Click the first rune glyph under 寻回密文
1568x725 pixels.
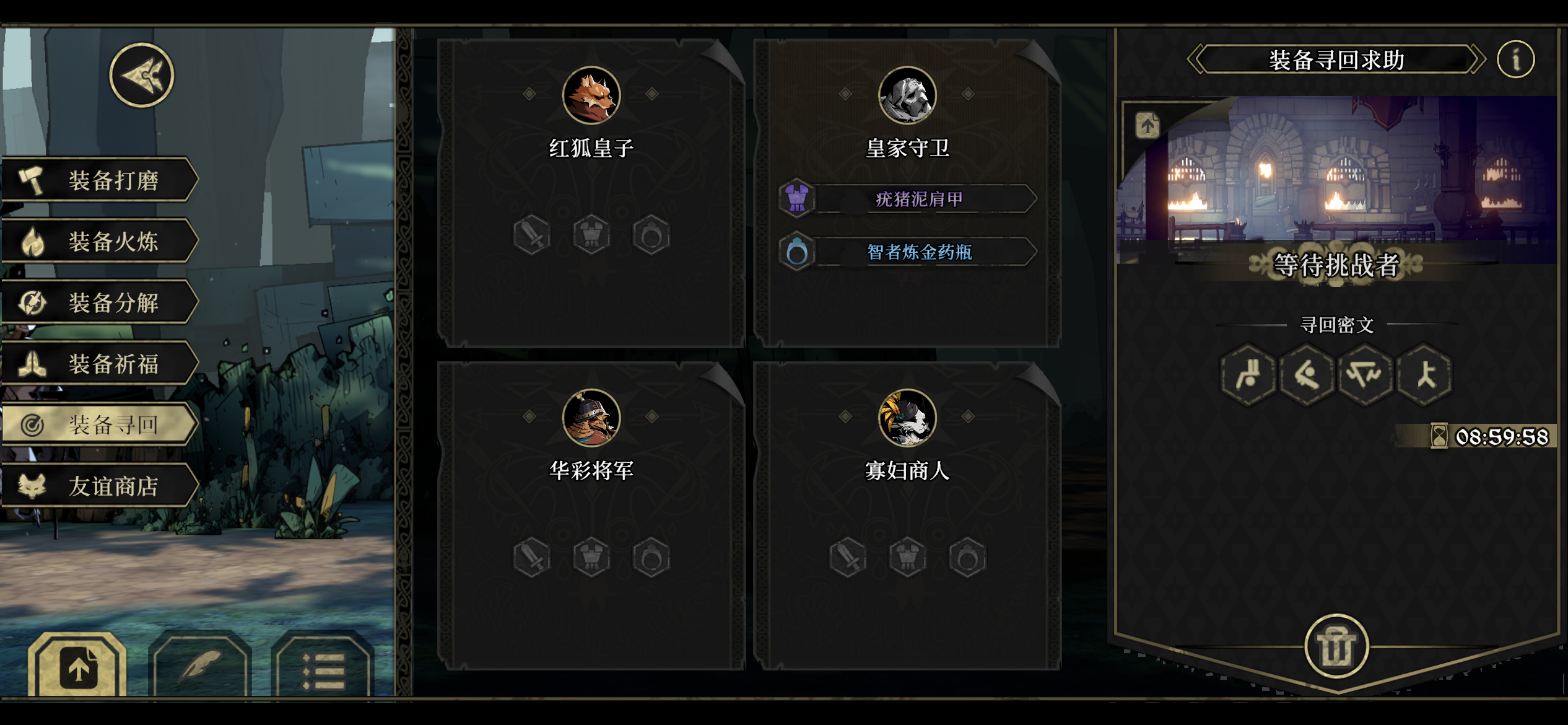click(1248, 374)
